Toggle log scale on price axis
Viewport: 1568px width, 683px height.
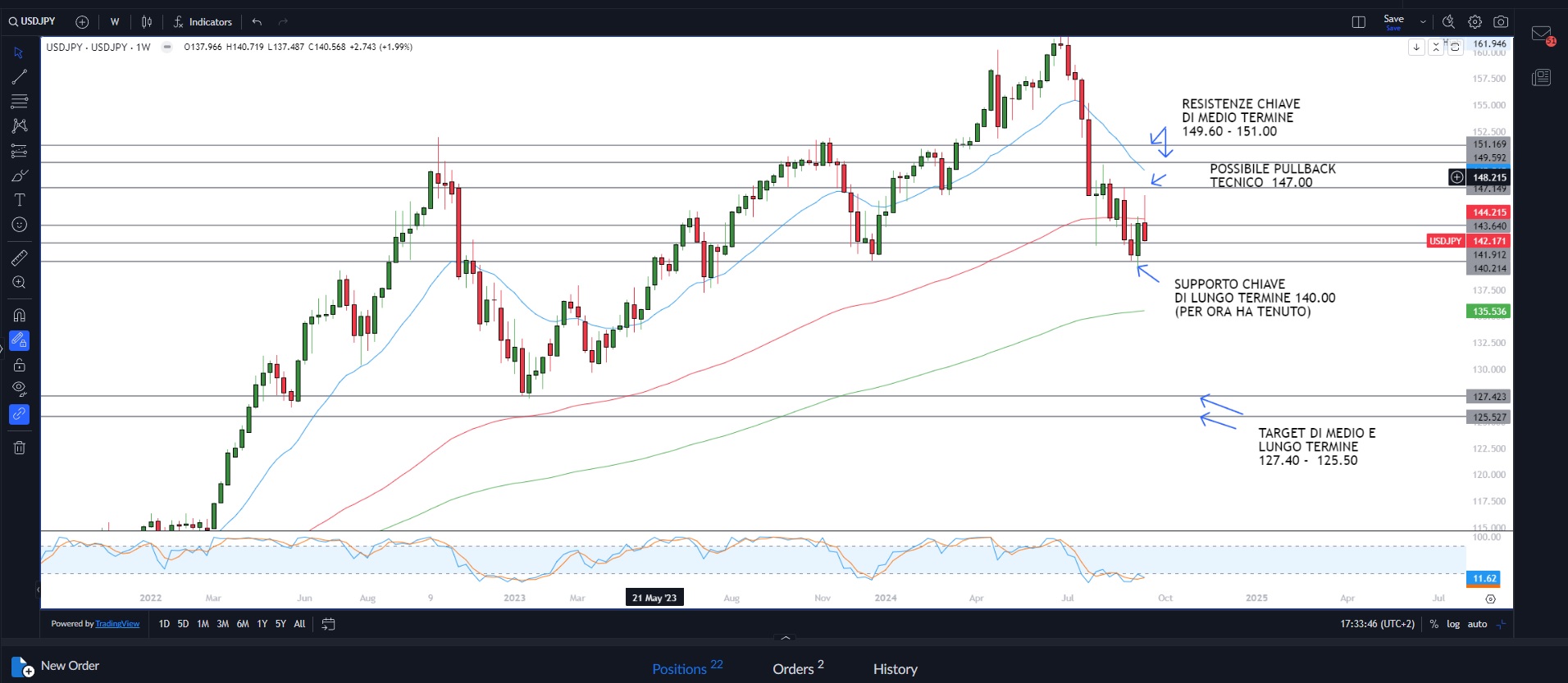1452,624
